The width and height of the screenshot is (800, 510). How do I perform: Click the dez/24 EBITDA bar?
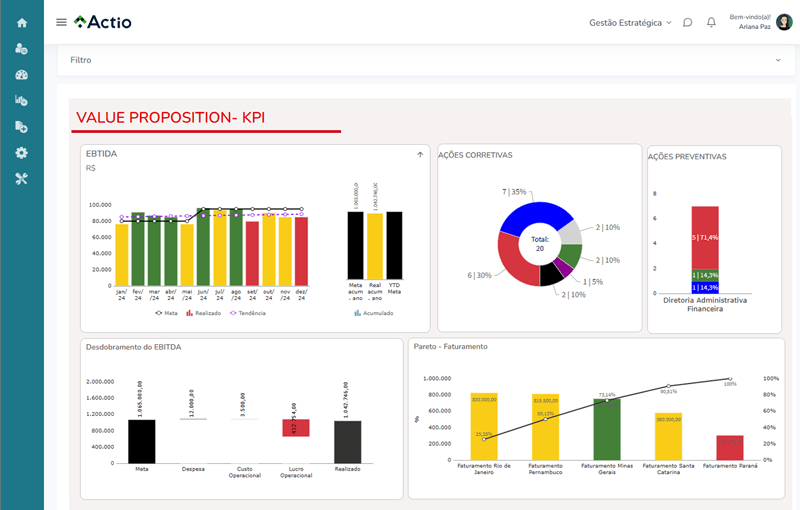[302, 251]
